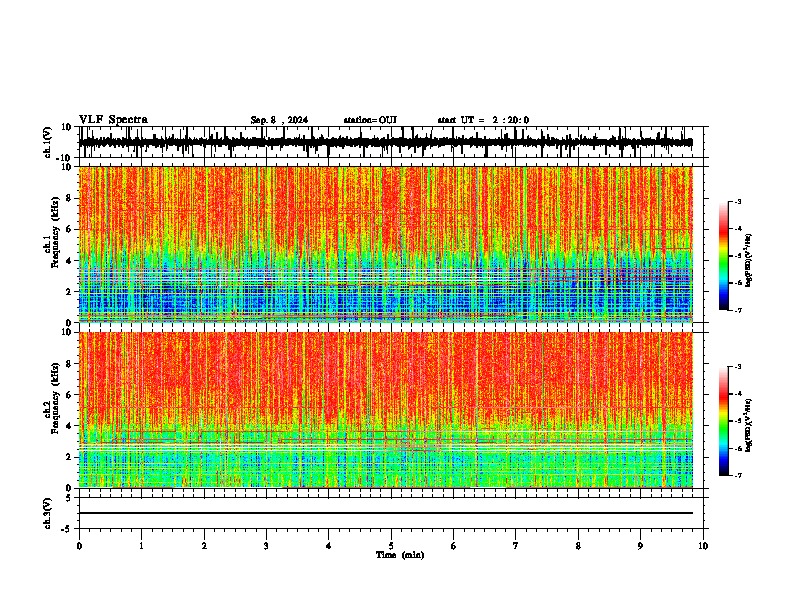Click the ch.1 spectrogram plot
This screenshot has width=792, height=612.
coord(385,244)
